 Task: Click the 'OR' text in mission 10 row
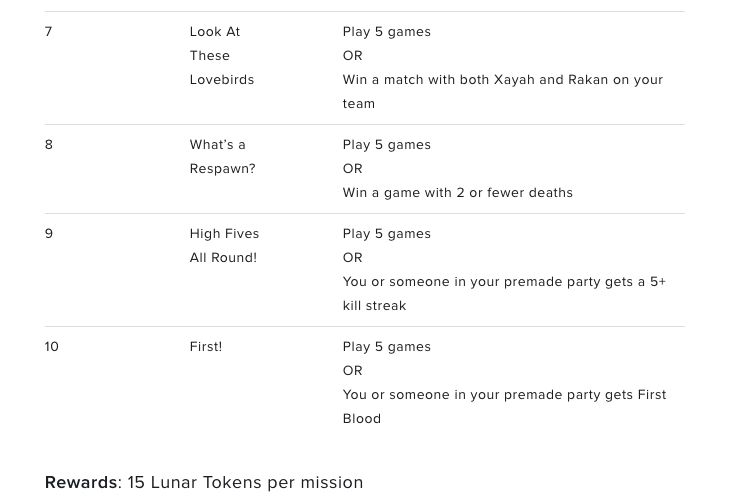click(x=352, y=371)
